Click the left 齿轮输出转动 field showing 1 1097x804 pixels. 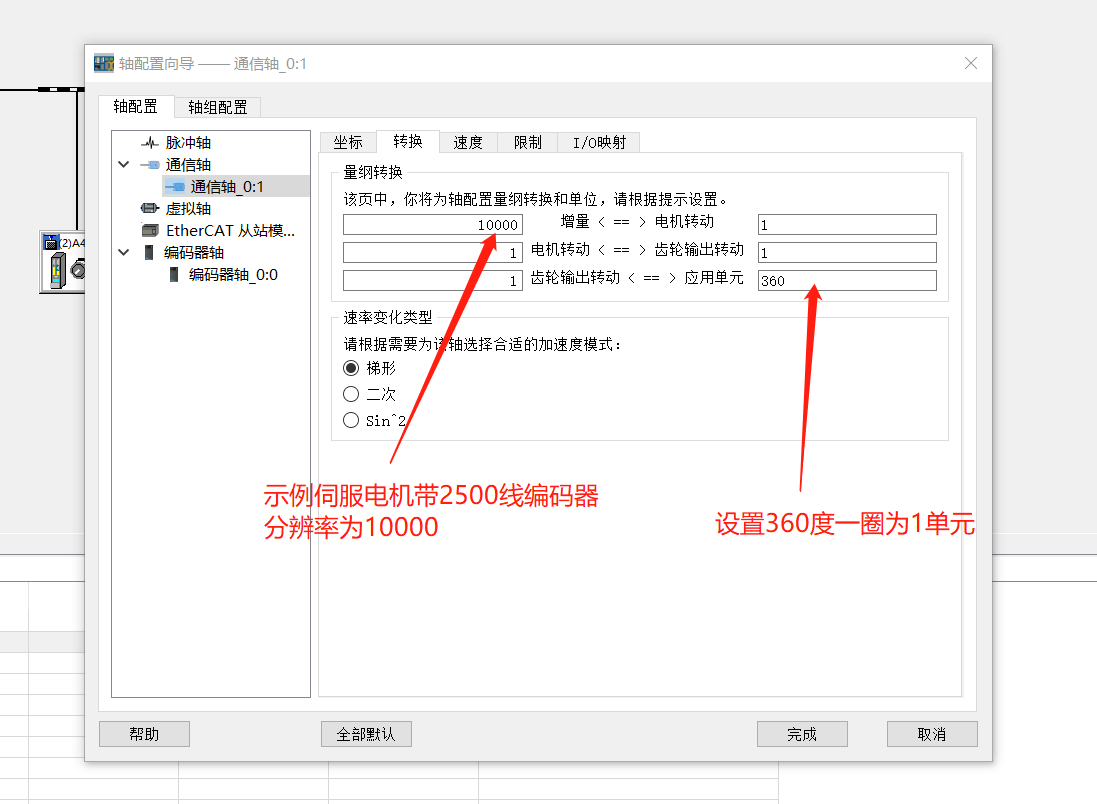coord(432,281)
